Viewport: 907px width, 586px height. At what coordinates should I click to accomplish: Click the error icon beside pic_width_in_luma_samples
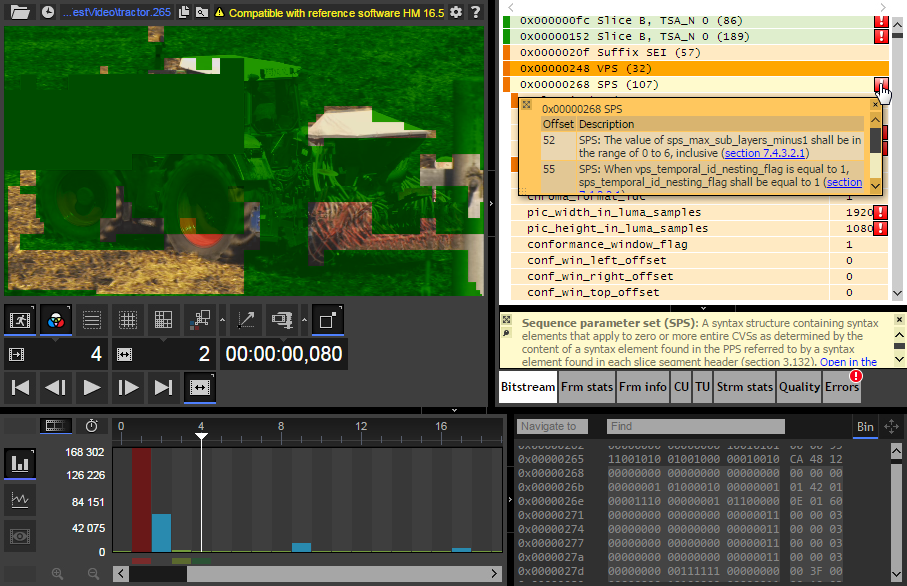coord(880,212)
